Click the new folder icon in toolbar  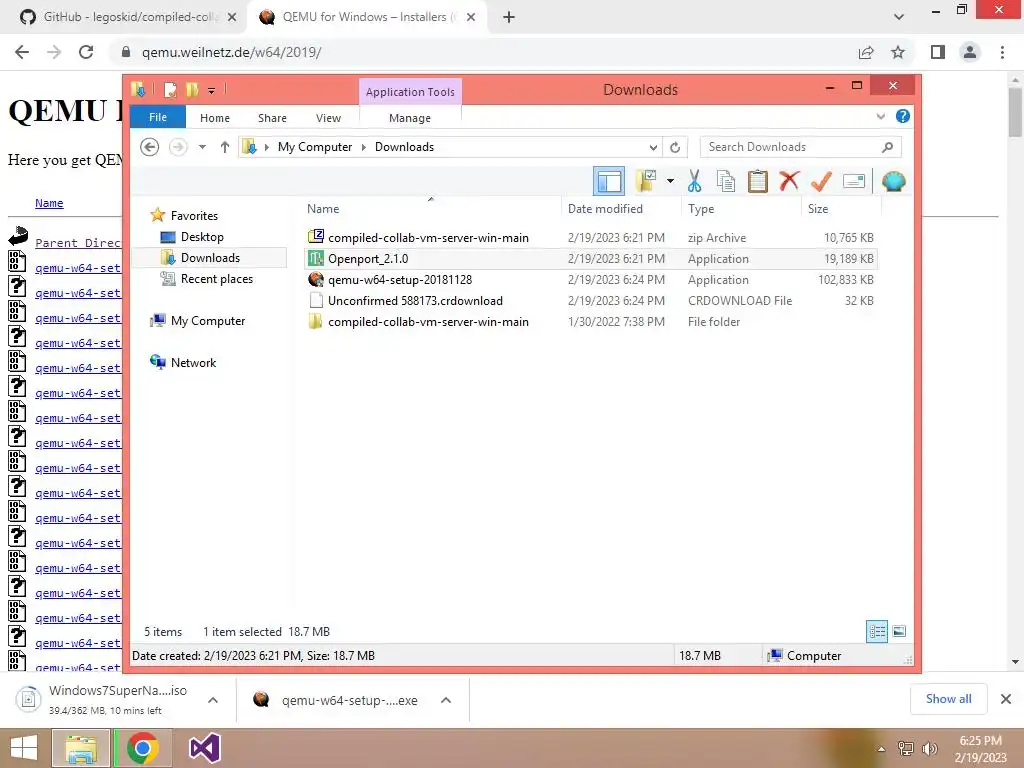[x=646, y=181]
